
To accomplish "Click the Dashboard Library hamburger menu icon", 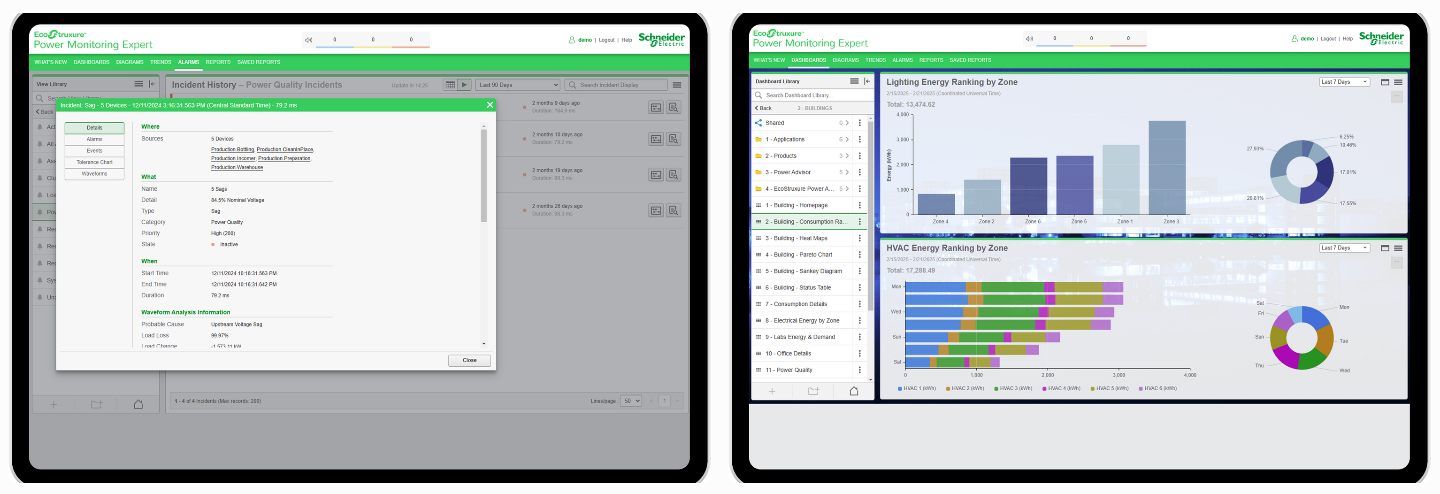I will pos(854,81).
